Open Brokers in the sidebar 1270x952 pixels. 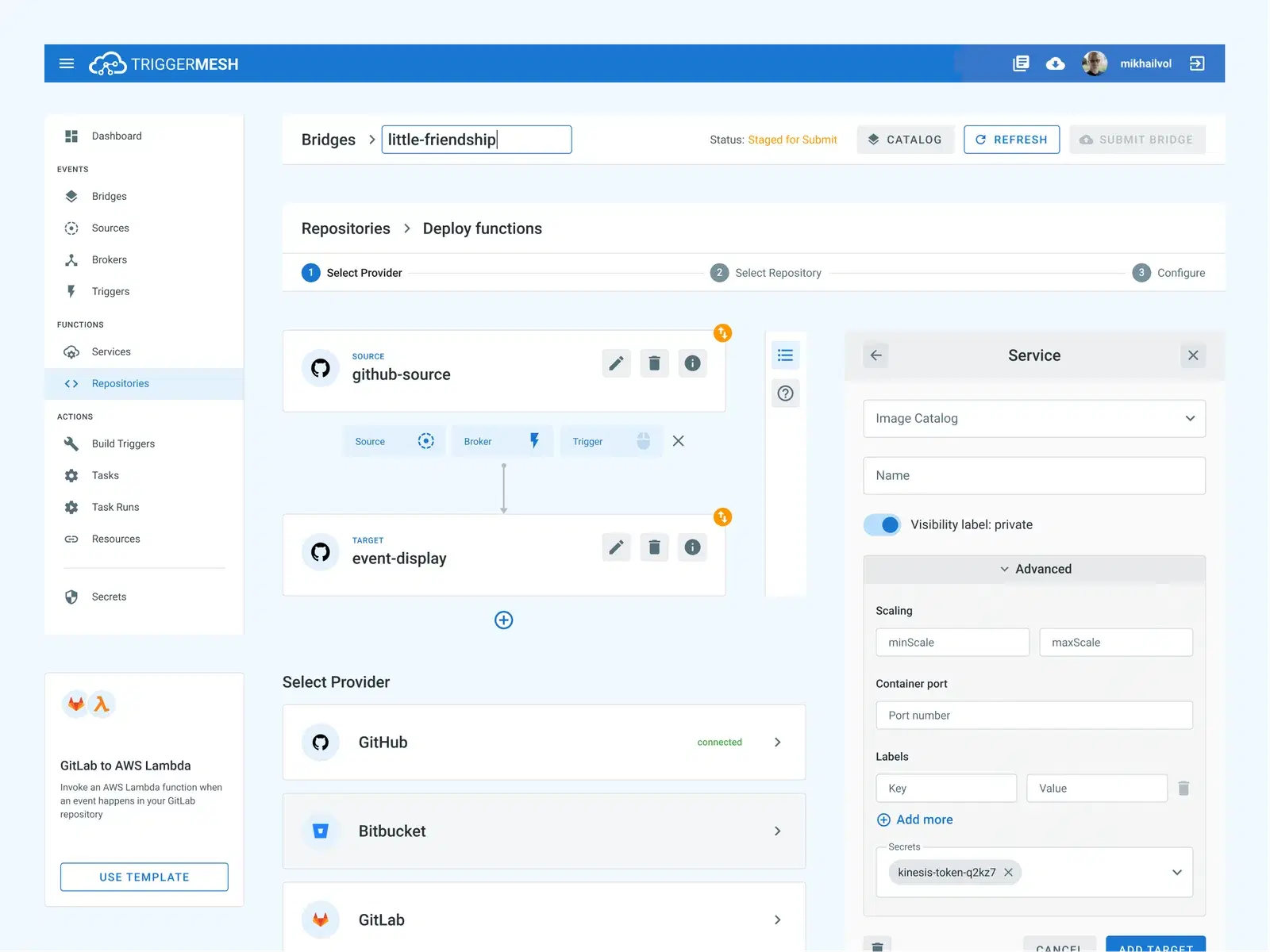[x=144, y=260]
